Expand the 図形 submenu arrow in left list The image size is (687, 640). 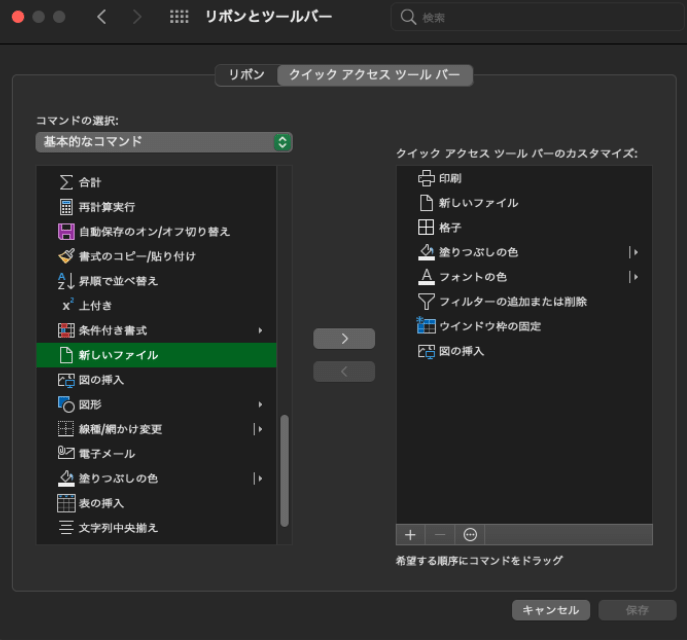click(260, 404)
